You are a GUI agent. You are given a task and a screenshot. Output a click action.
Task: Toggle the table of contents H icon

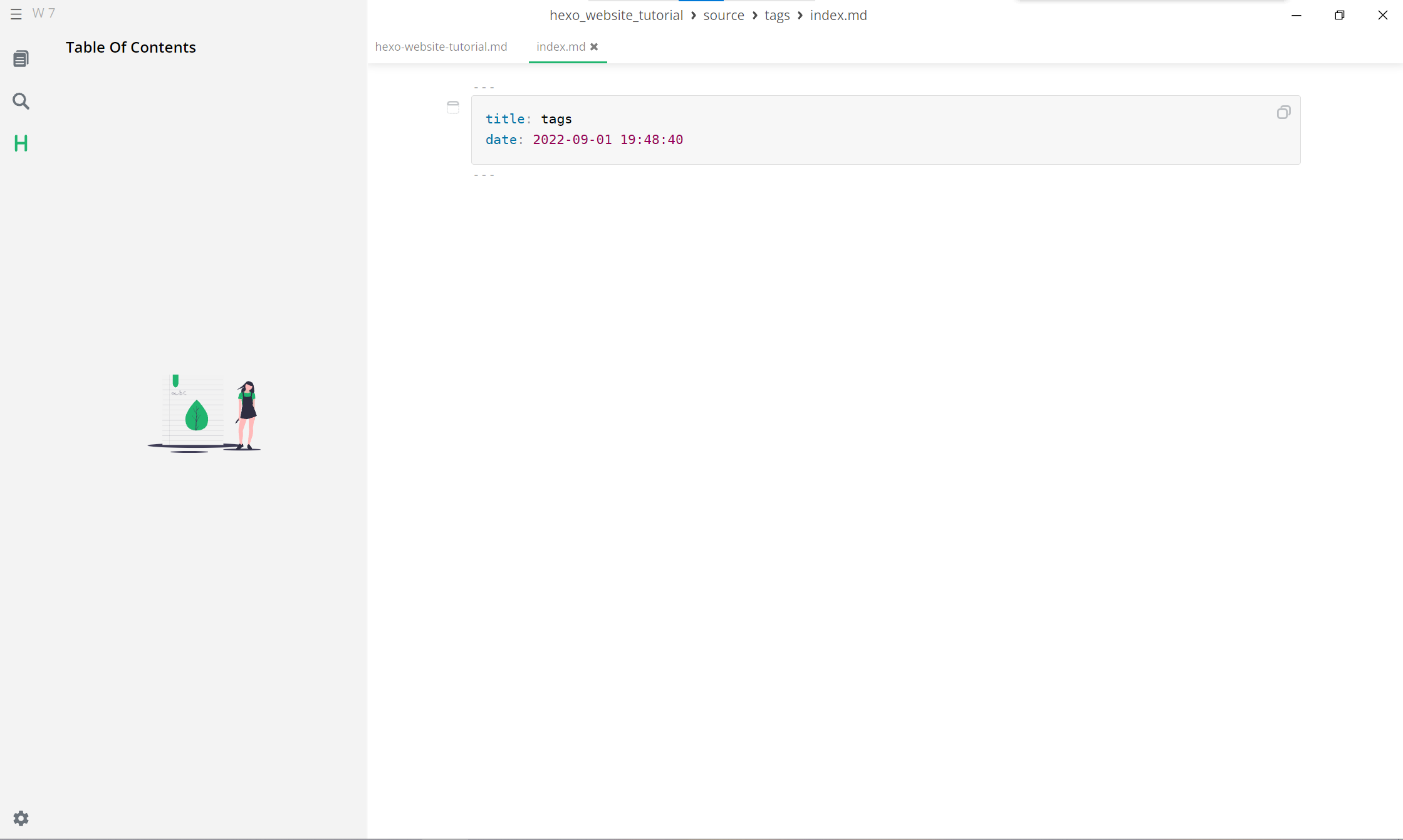click(x=21, y=143)
